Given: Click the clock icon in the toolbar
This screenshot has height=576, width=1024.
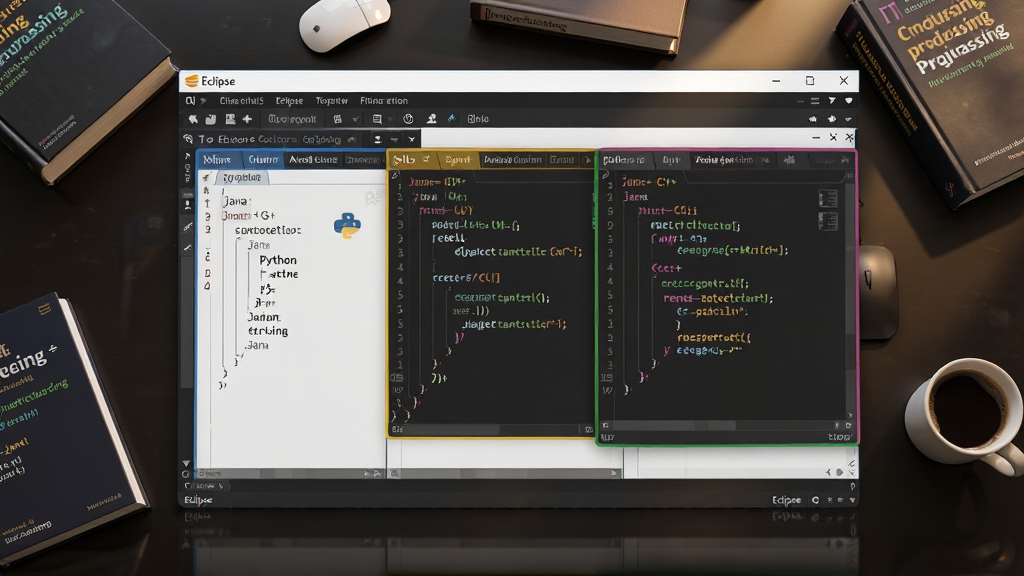Looking at the screenshot, I should coord(408,119).
